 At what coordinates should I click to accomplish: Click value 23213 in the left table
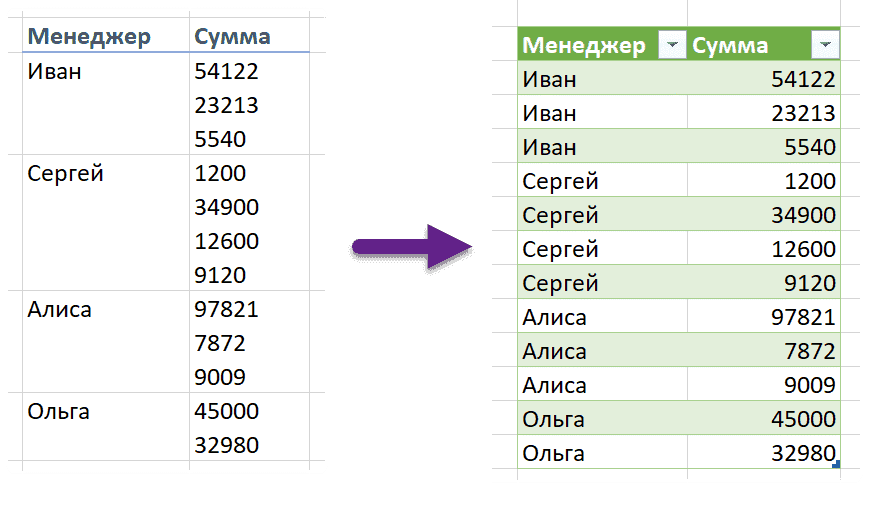coord(226,106)
